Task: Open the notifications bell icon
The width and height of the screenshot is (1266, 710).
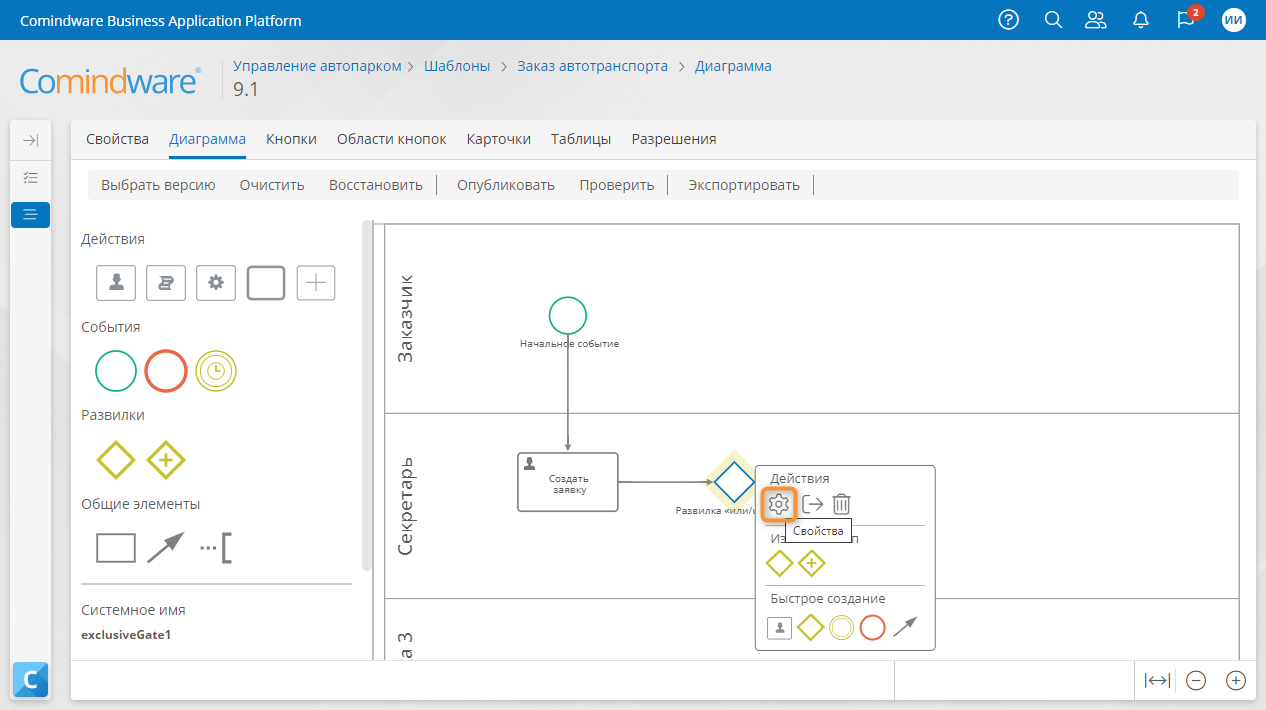Action: click(1141, 20)
